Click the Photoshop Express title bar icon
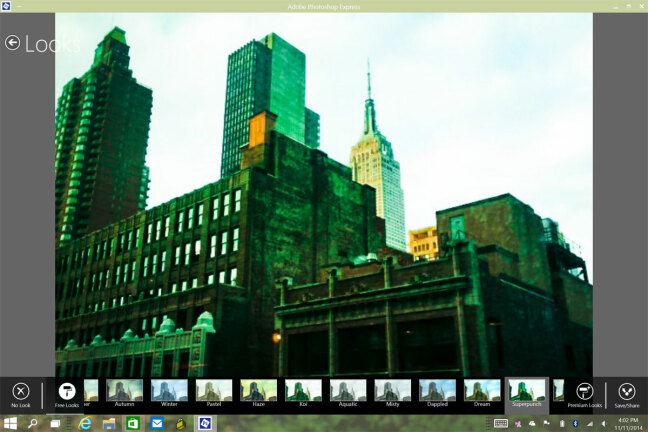The height and width of the screenshot is (432, 648). point(6,6)
